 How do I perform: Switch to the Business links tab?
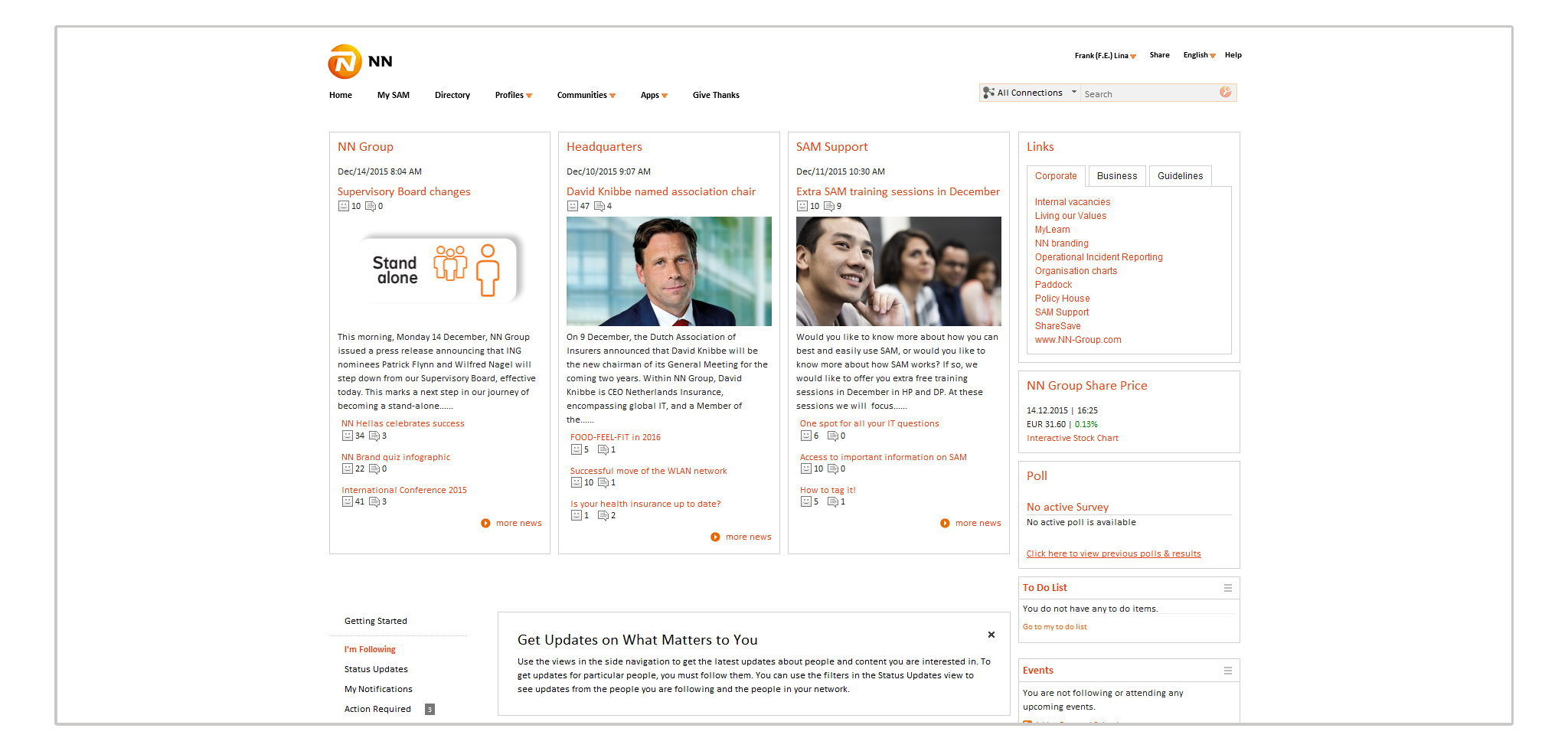click(x=1117, y=176)
